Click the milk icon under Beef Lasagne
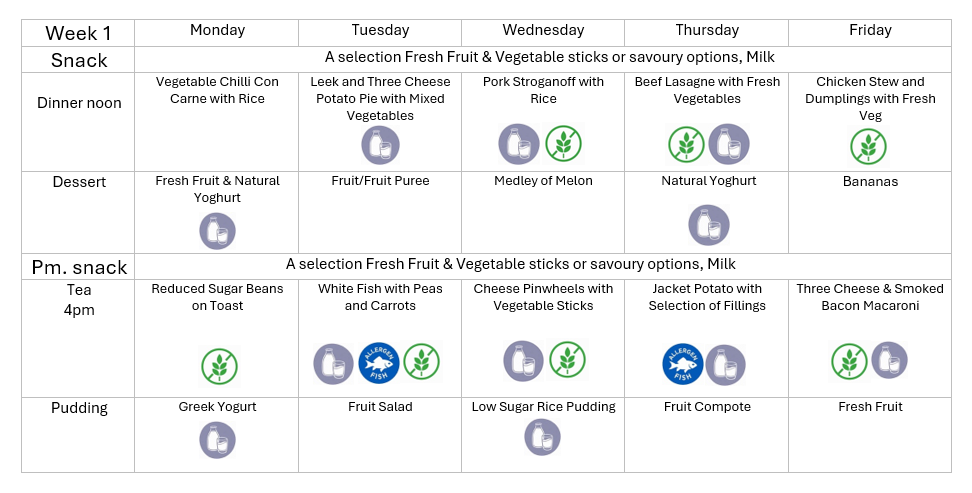 pyautogui.click(x=729, y=144)
